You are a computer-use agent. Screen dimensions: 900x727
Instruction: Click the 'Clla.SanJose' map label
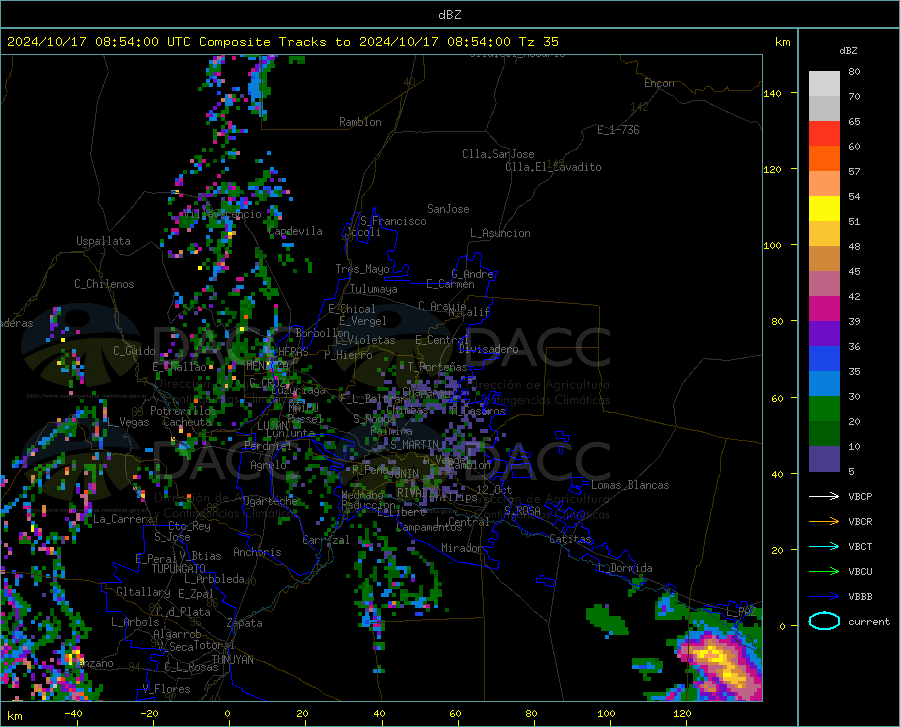pos(498,154)
